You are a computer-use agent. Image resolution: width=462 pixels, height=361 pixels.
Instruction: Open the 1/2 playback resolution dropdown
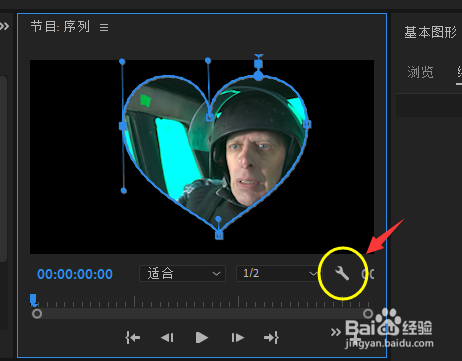click(278, 274)
